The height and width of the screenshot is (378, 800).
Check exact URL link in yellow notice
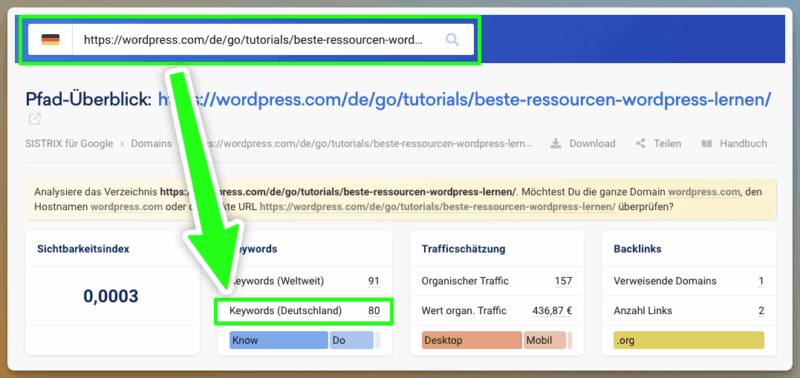pos(437,207)
